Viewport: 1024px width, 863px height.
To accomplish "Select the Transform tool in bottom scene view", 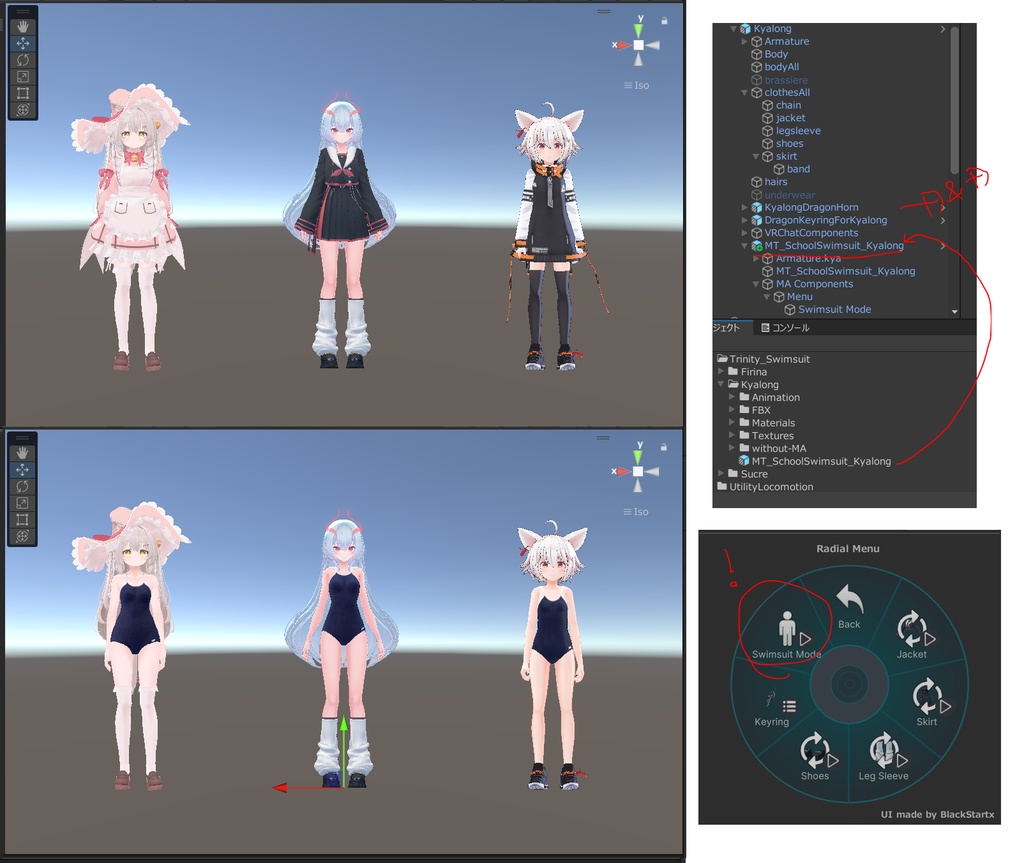I will [x=22, y=536].
